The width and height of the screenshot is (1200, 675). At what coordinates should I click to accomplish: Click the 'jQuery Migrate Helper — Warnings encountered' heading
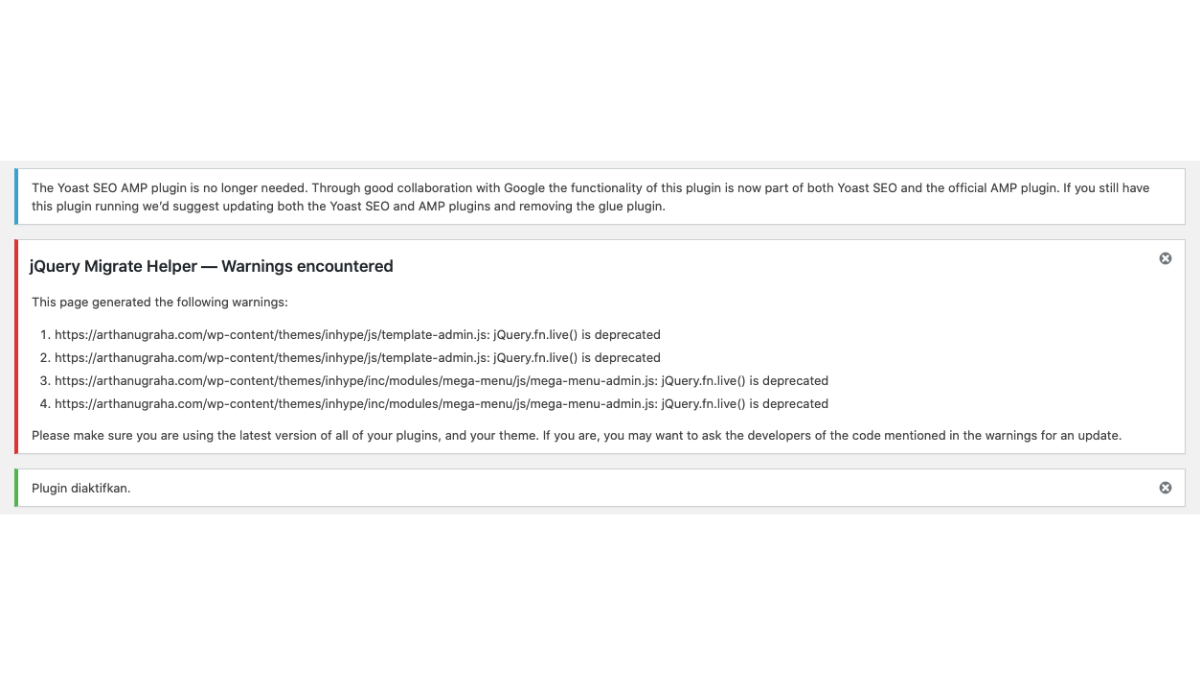[x=211, y=266]
